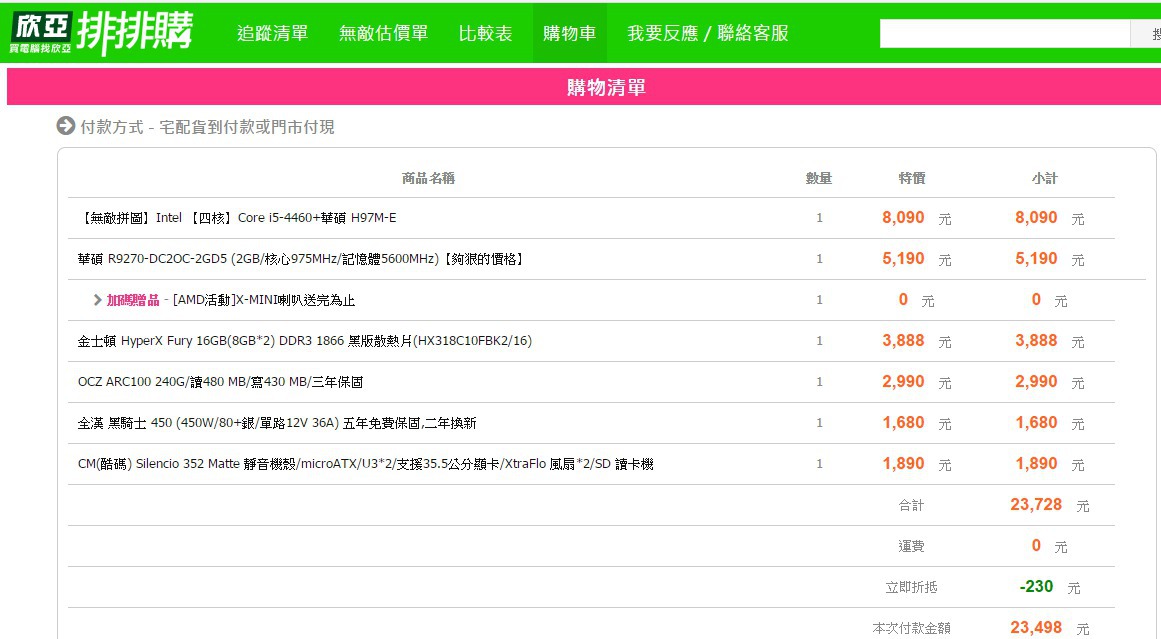Click the 23,728 total amount
Viewport: 1161px width, 639px height.
point(1036,505)
